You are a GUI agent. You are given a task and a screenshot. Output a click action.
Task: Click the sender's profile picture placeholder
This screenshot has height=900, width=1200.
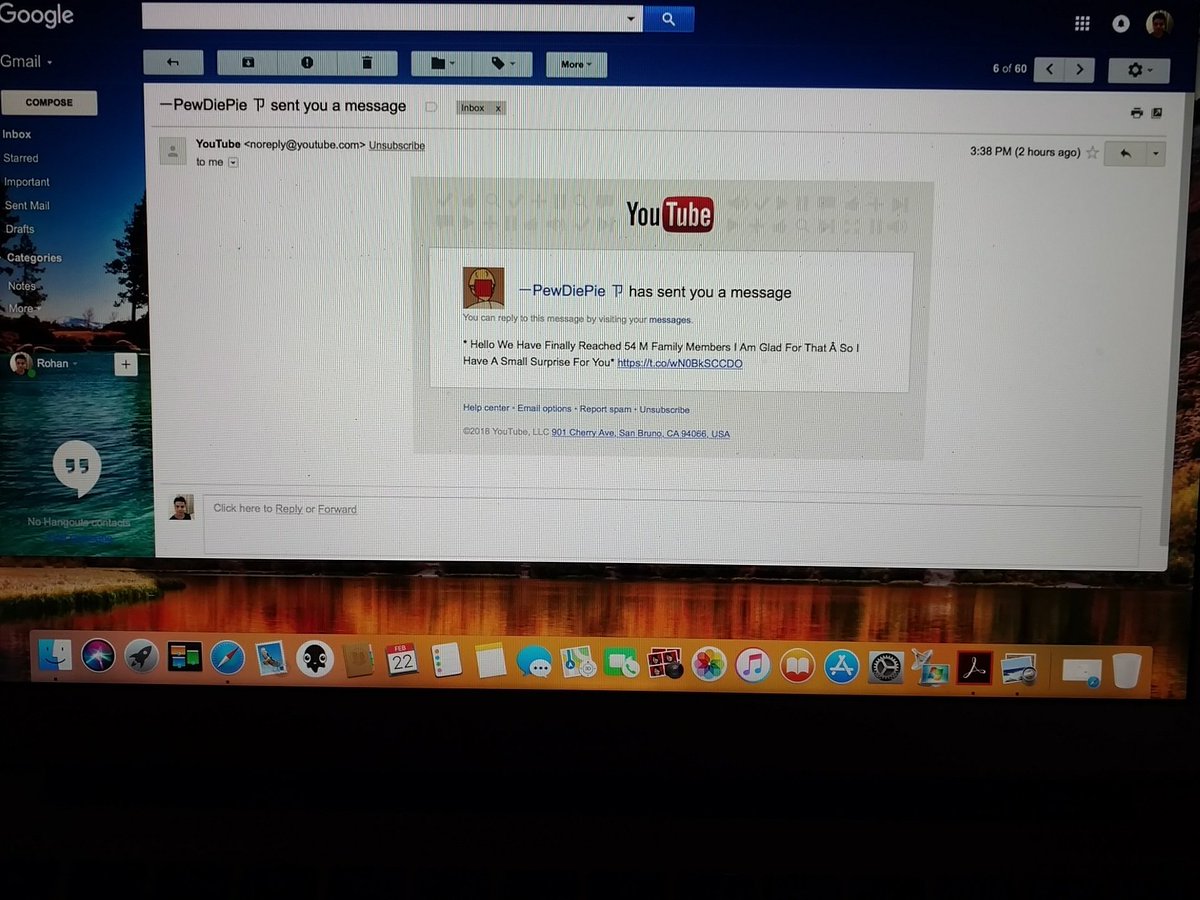[173, 151]
